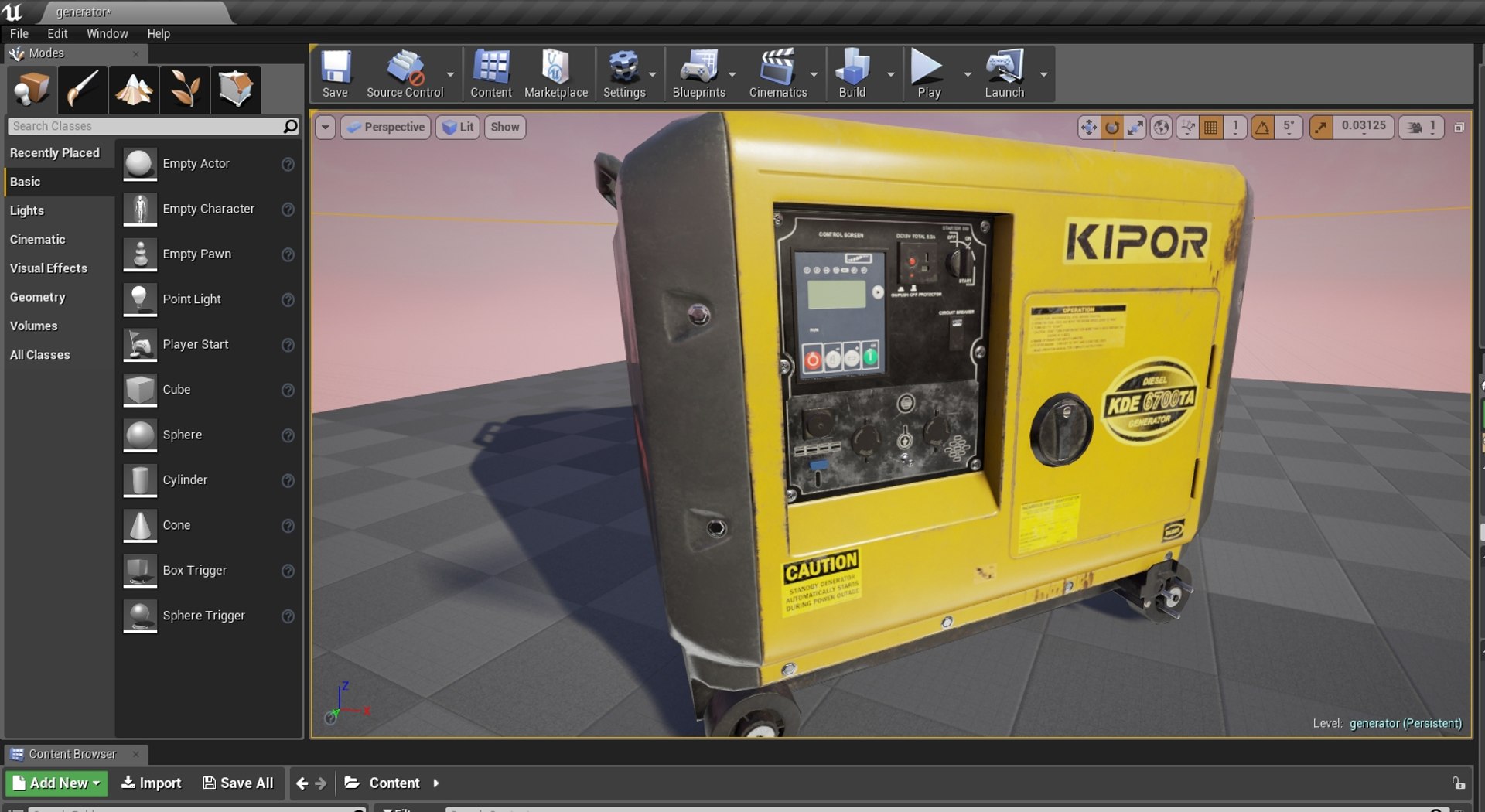Image resolution: width=1485 pixels, height=812 pixels.
Task: Open the Content toolbar button
Action: [491, 74]
